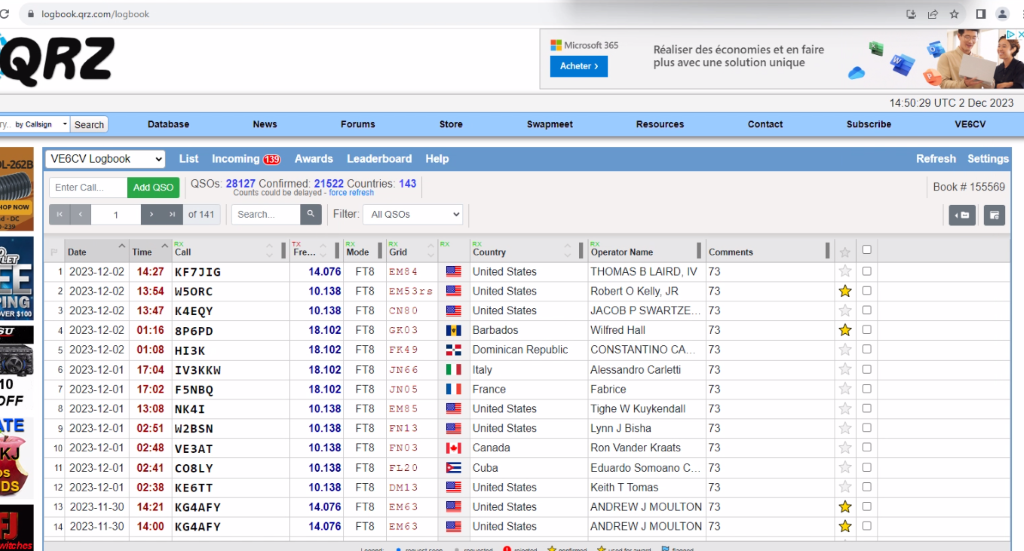Jump to the last logbook page
The width and height of the screenshot is (1024, 551).
click(x=172, y=214)
